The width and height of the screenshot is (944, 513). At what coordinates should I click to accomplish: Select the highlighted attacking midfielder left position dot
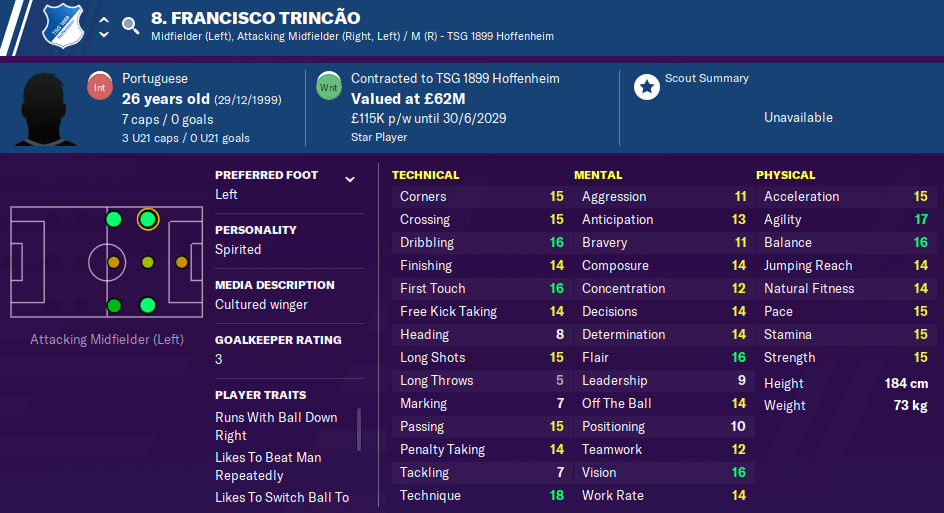[148, 220]
